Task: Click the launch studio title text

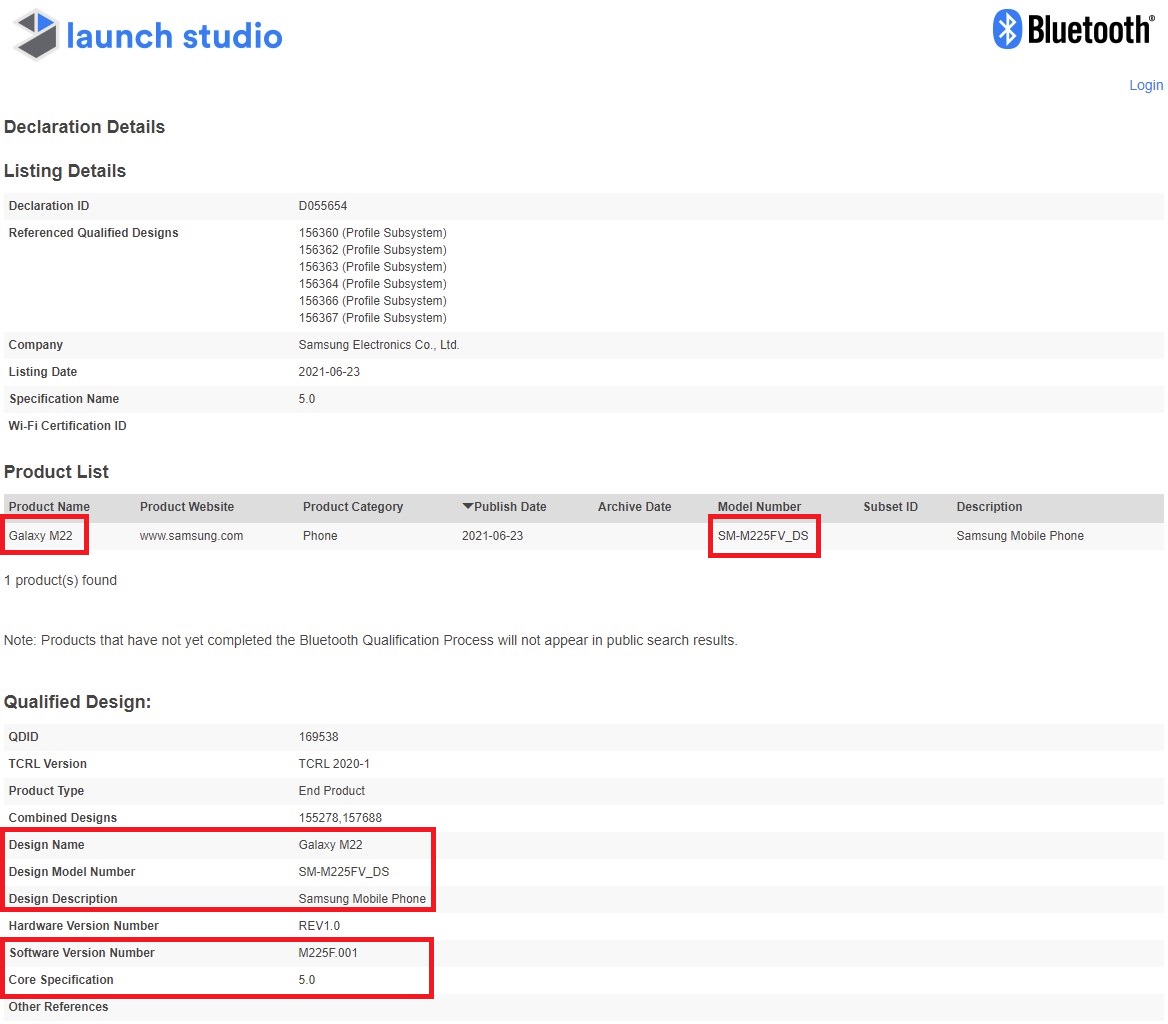Action: point(174,36)
